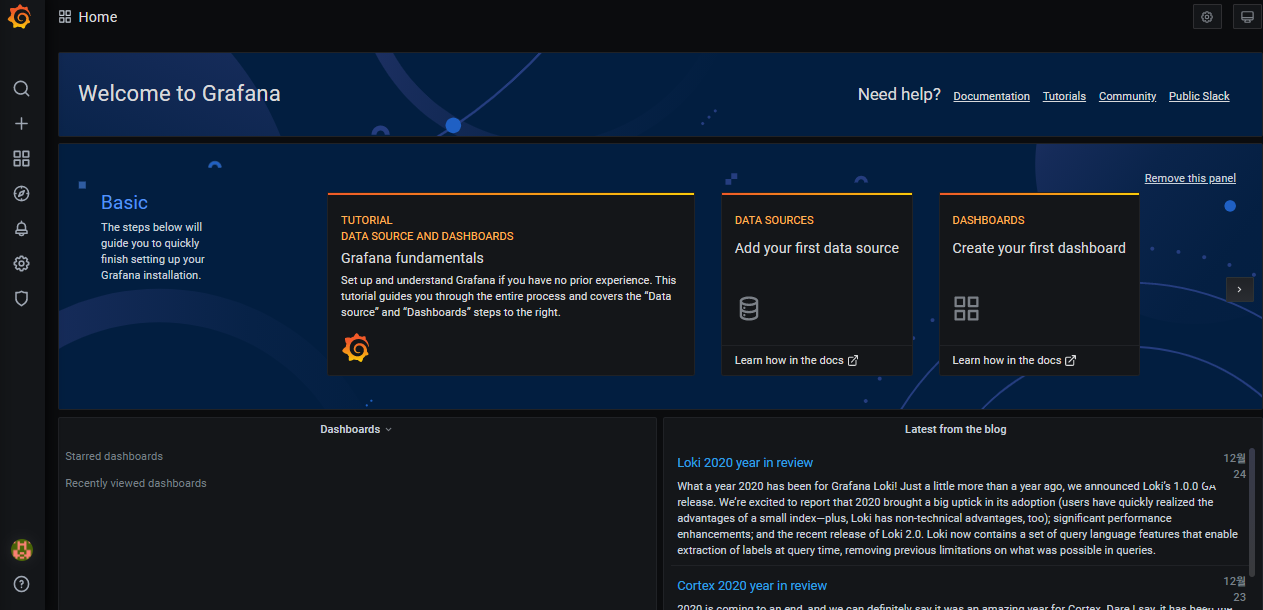Open Cortex 2020 year in review post
The image size is (1263, 610).
(x=752, y=586)
